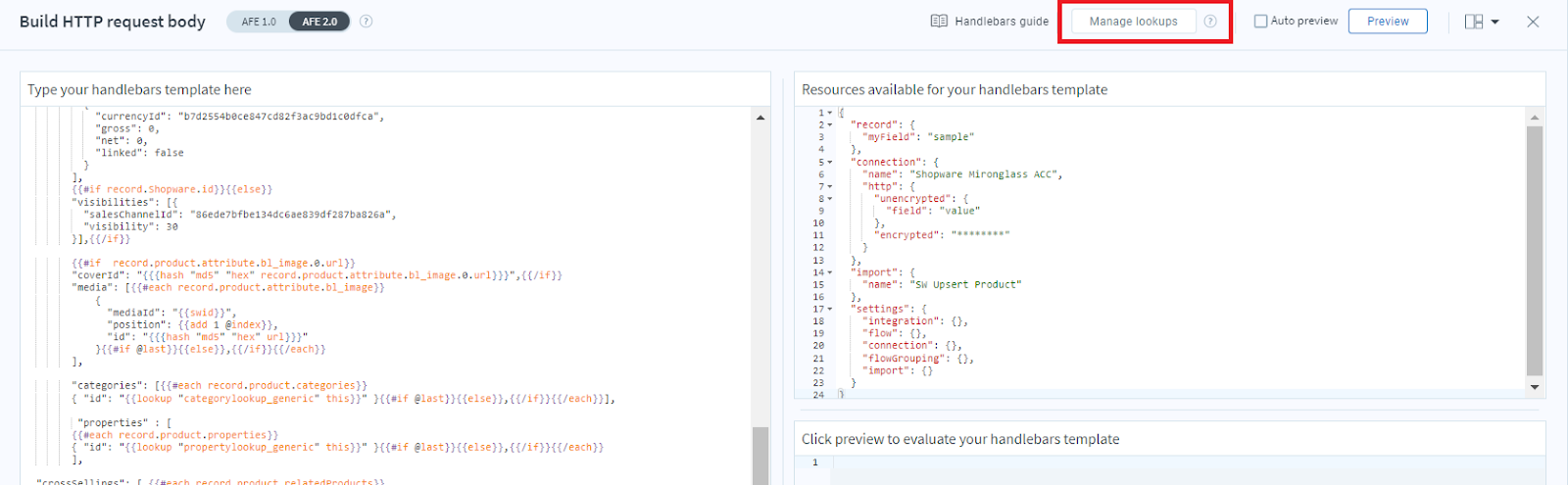Close the Build HTTP request body dialog

1533,22
